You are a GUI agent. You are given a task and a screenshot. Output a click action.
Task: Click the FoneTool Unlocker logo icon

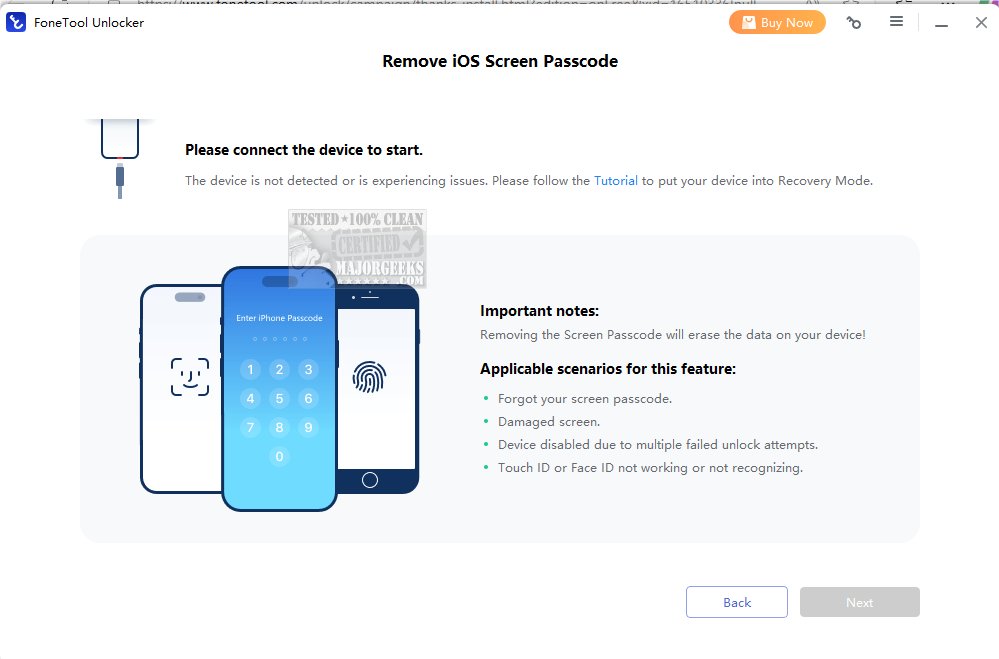pos(16,22)
